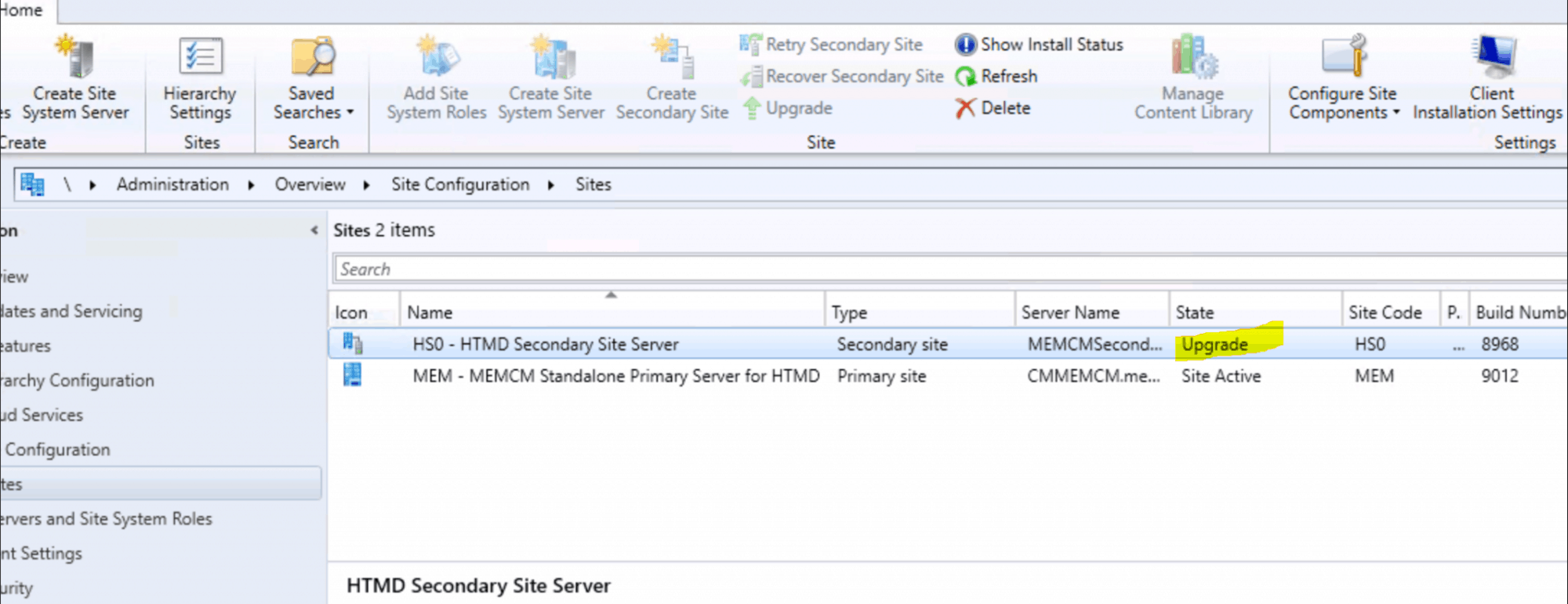The image size is (1568, 604).
Task: Expand the arrow after Overview breadcrumb
Action: [367, 185]
